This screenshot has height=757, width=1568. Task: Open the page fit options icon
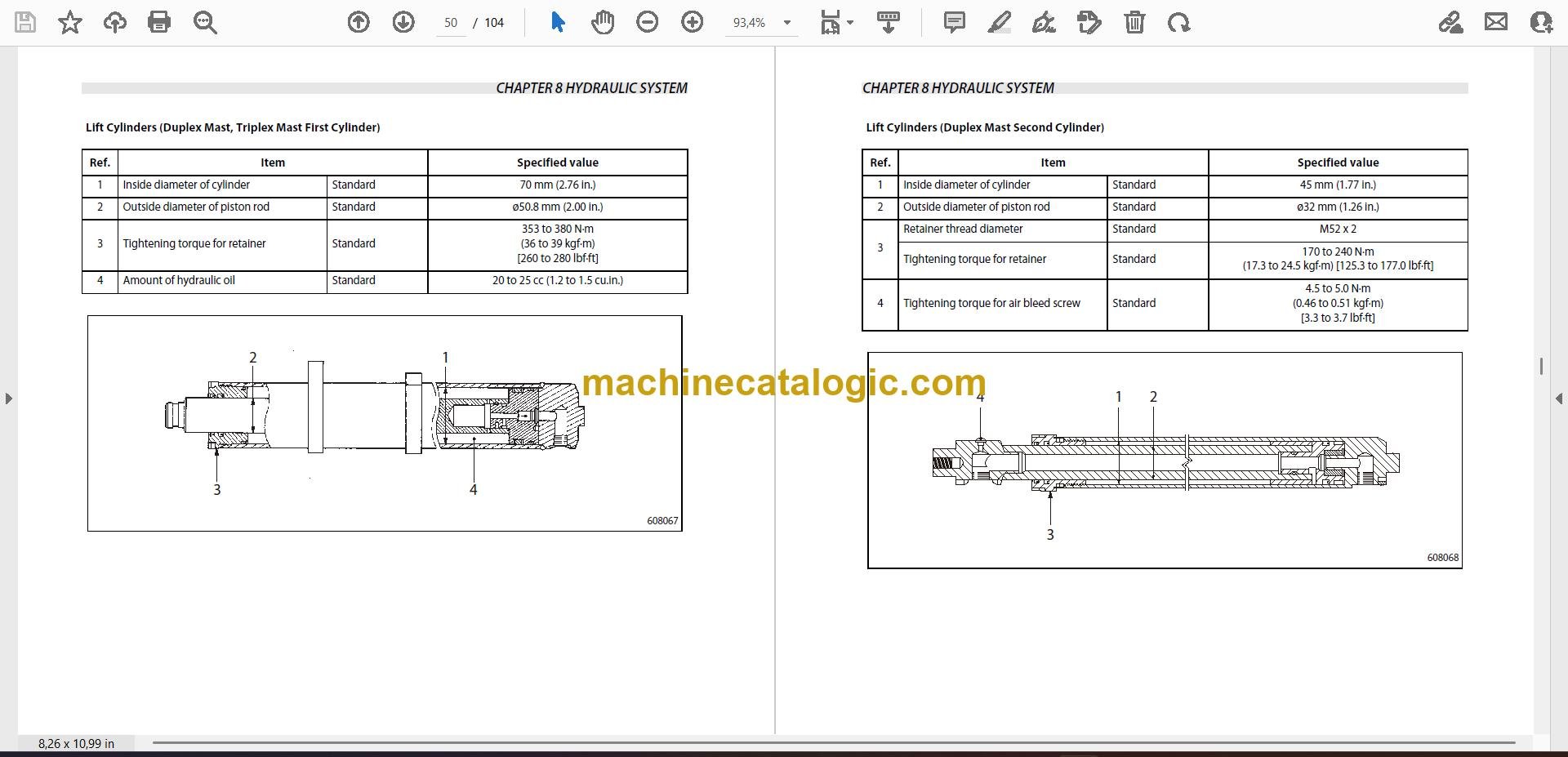click(x=831, y=22)
